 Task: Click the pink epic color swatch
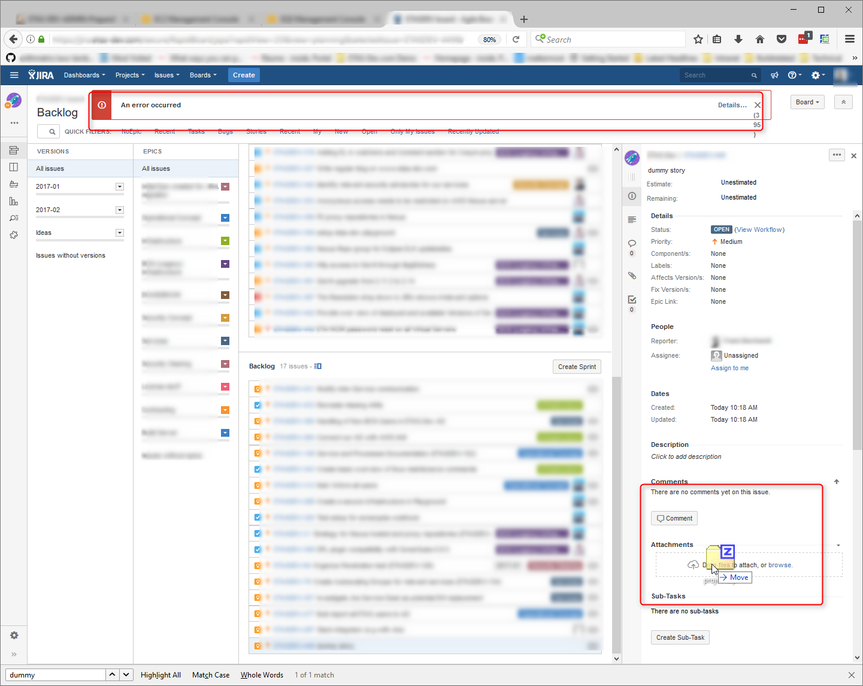click(225, 387)
